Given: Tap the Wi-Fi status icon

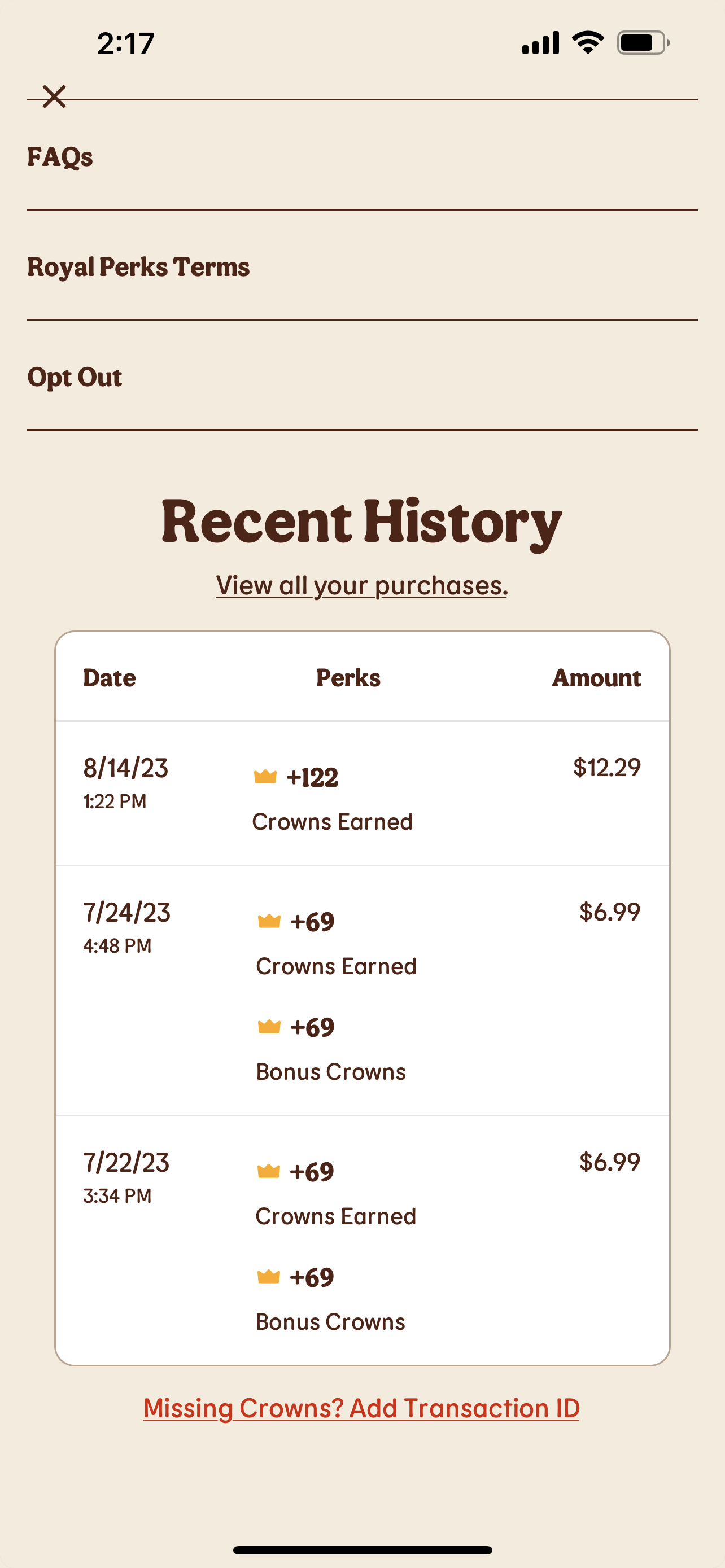Looking at the screenshot, I should point(587,42).
